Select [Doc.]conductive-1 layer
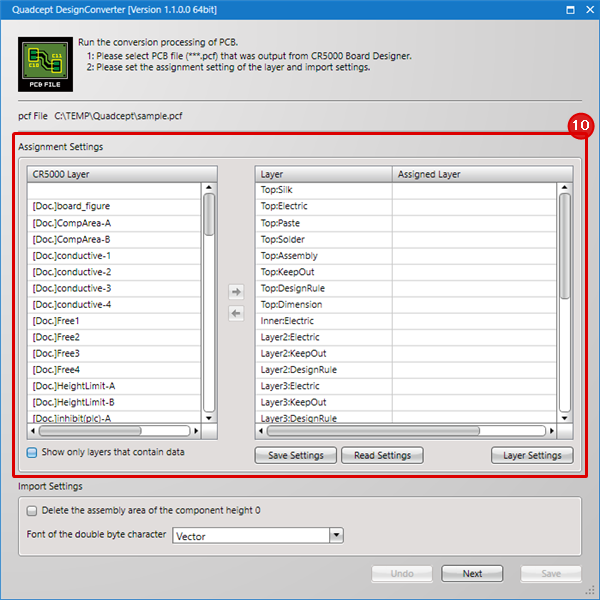 pyautogui.click(x=114, y=256)
